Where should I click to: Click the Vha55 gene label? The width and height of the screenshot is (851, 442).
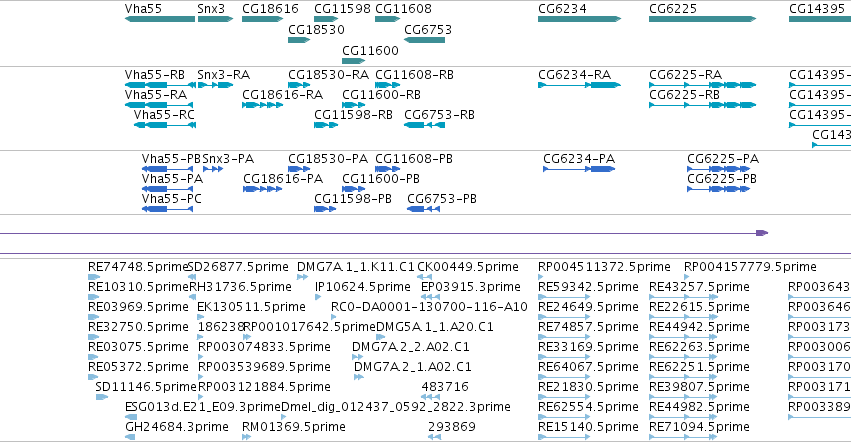coord(143,9)
